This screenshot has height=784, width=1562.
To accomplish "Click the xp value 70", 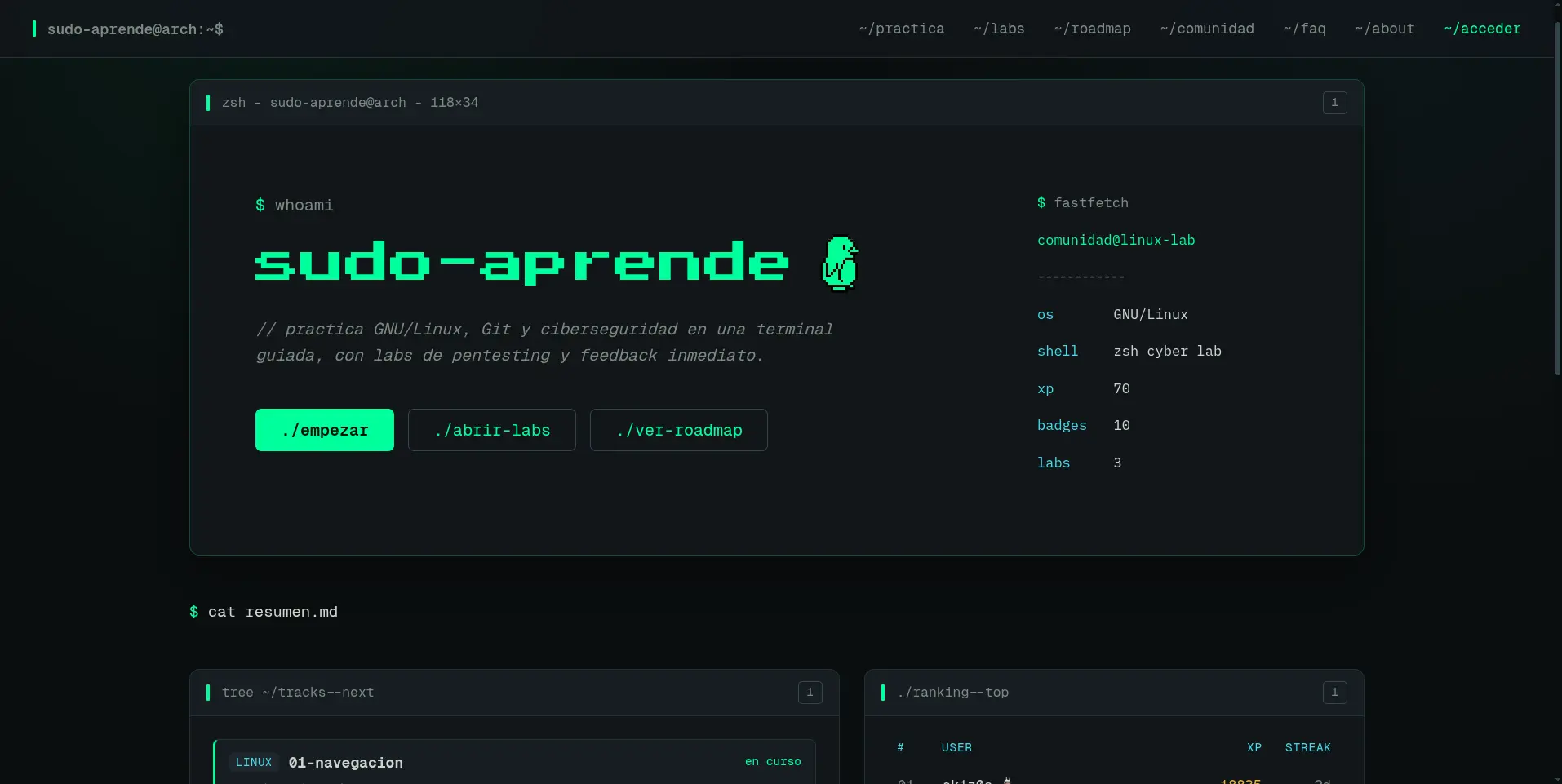I will pos(1122,388).
